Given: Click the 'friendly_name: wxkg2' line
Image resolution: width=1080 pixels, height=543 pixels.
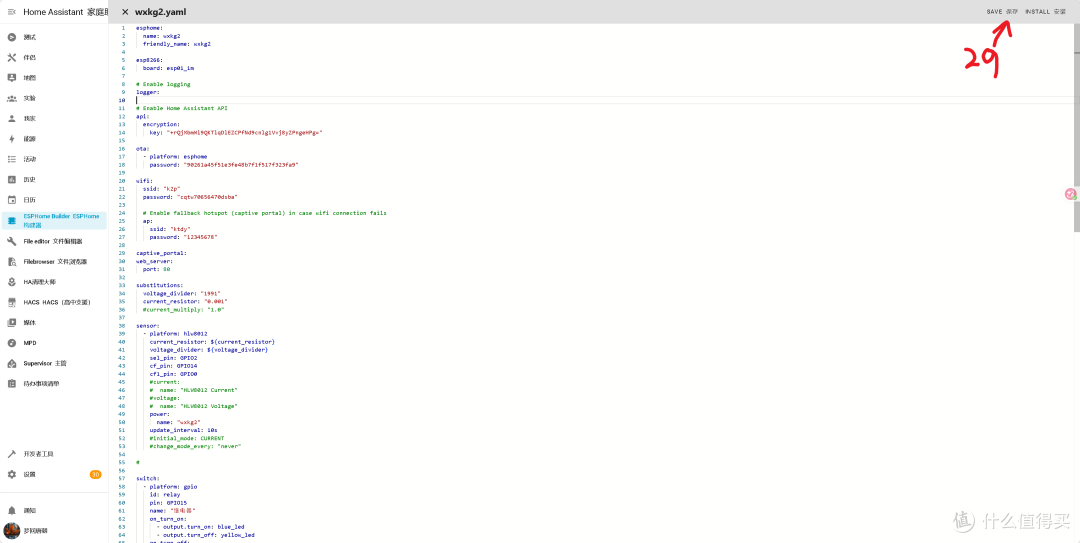Looking at the screenshot, I should pyautogui.click(x=176, y=43).
